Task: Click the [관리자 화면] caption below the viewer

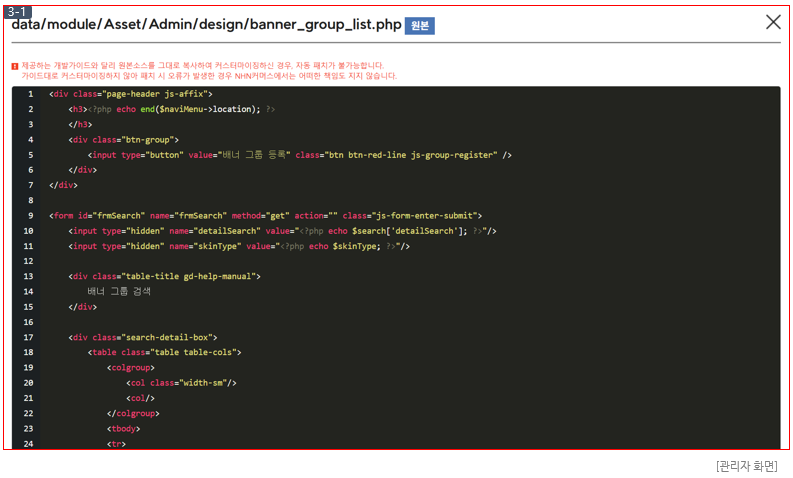Action: [x=746, y=466]
